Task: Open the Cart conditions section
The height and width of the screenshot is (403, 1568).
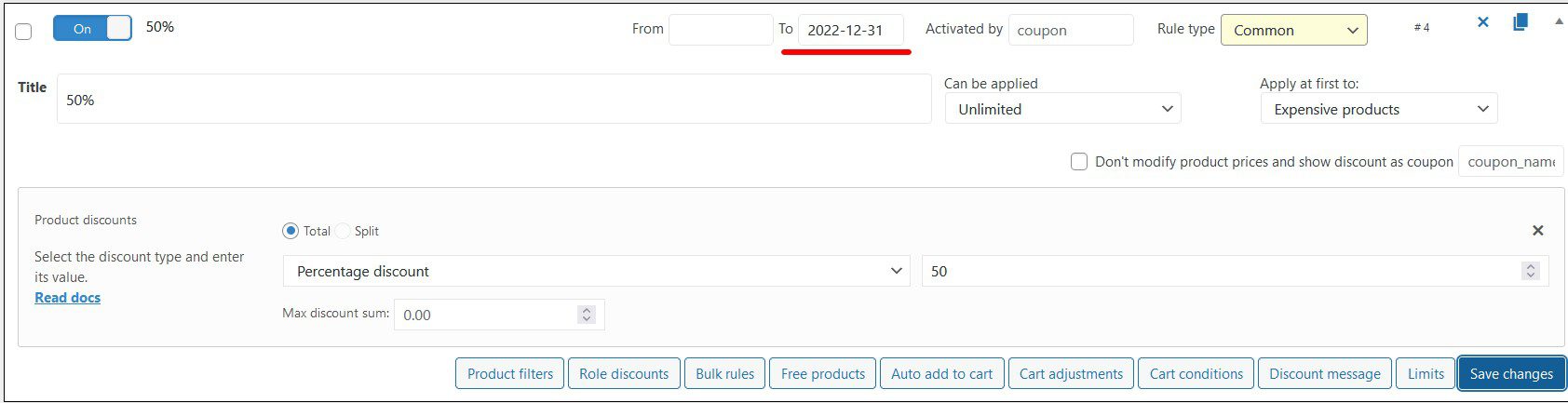Action: point(1196,374)
